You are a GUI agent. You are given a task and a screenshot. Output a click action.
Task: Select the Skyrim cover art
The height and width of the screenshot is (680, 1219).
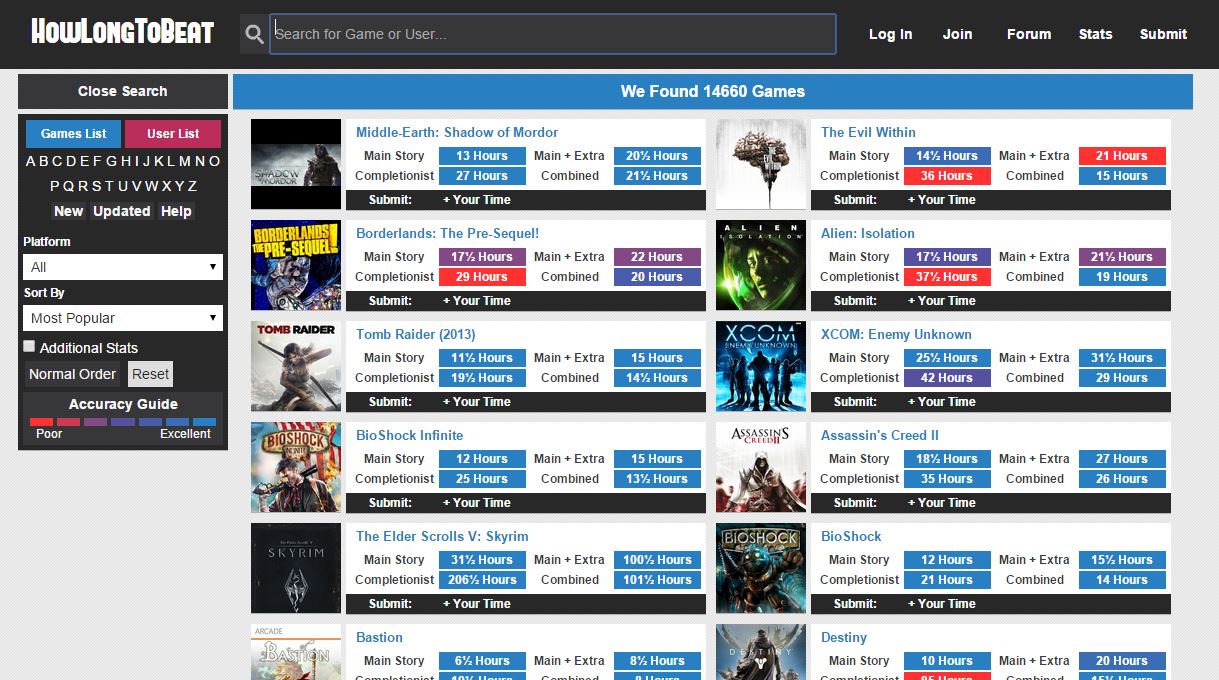pyautogui.click(x=296, y=568)
